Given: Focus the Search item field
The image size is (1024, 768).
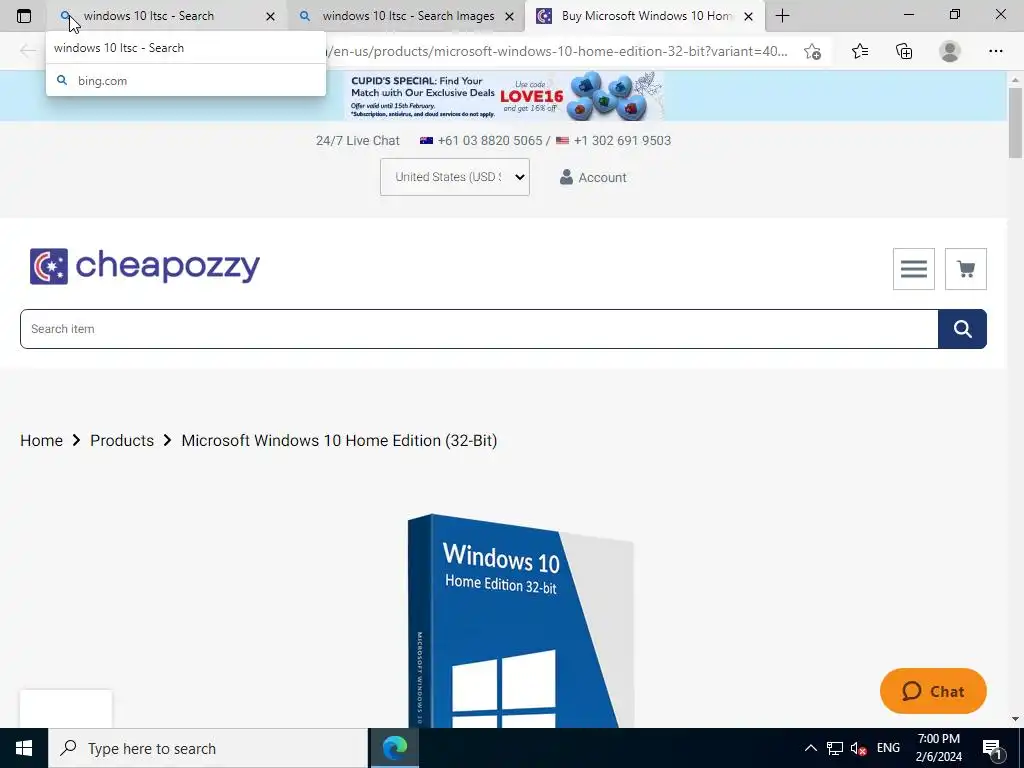Looking at the screenshot, I should tap(479, 328).
